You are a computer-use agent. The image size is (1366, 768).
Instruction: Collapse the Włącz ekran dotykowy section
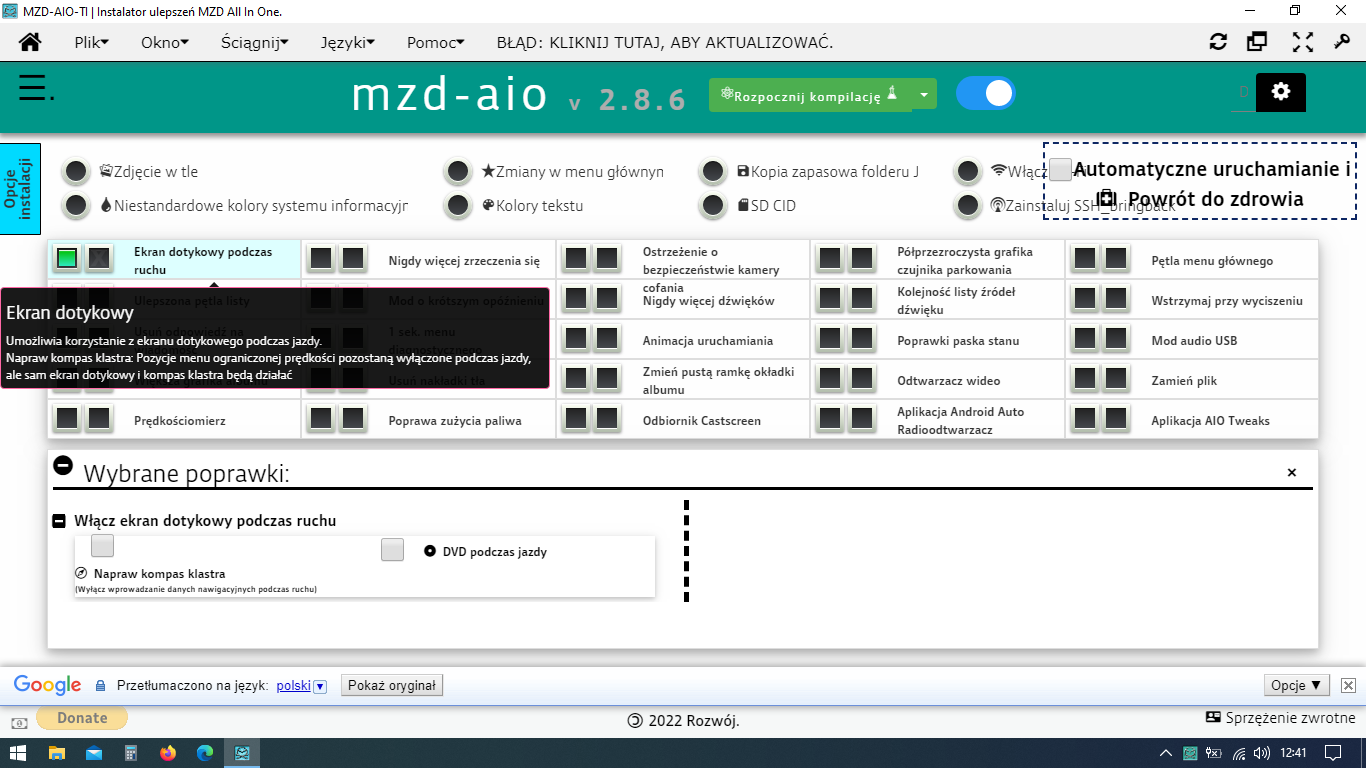click(x=59, y=521)
